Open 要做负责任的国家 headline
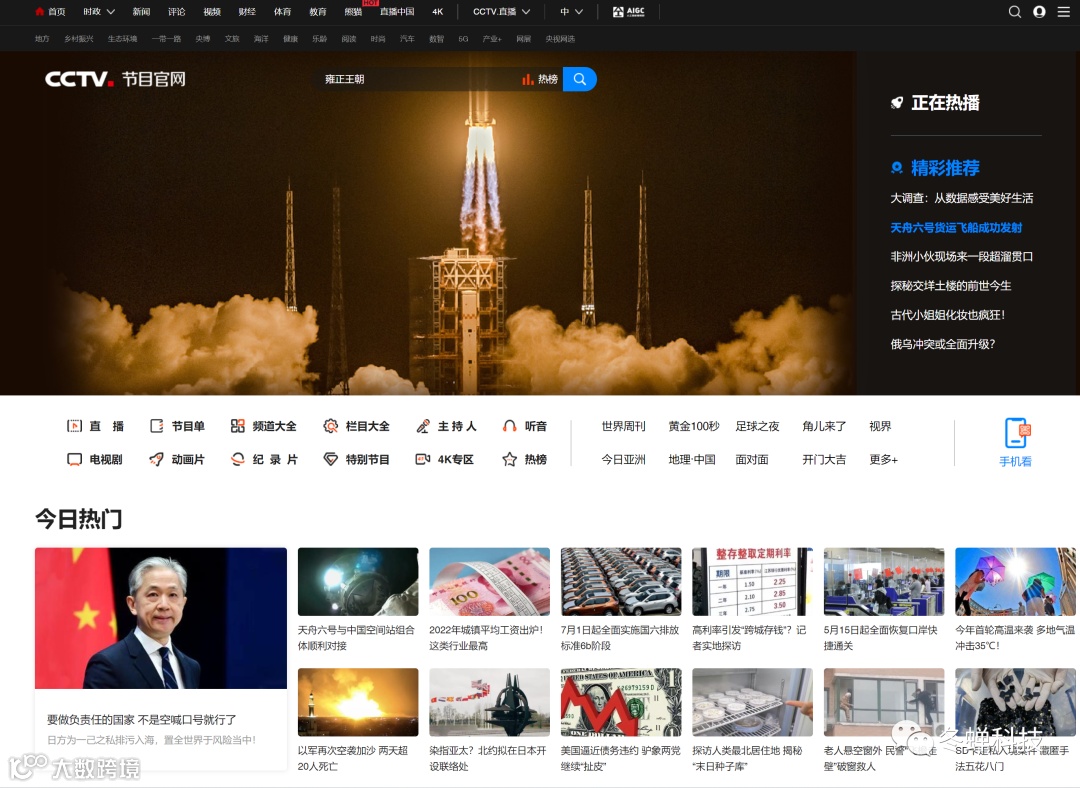The image size is (1080, 788). [141, 720]
